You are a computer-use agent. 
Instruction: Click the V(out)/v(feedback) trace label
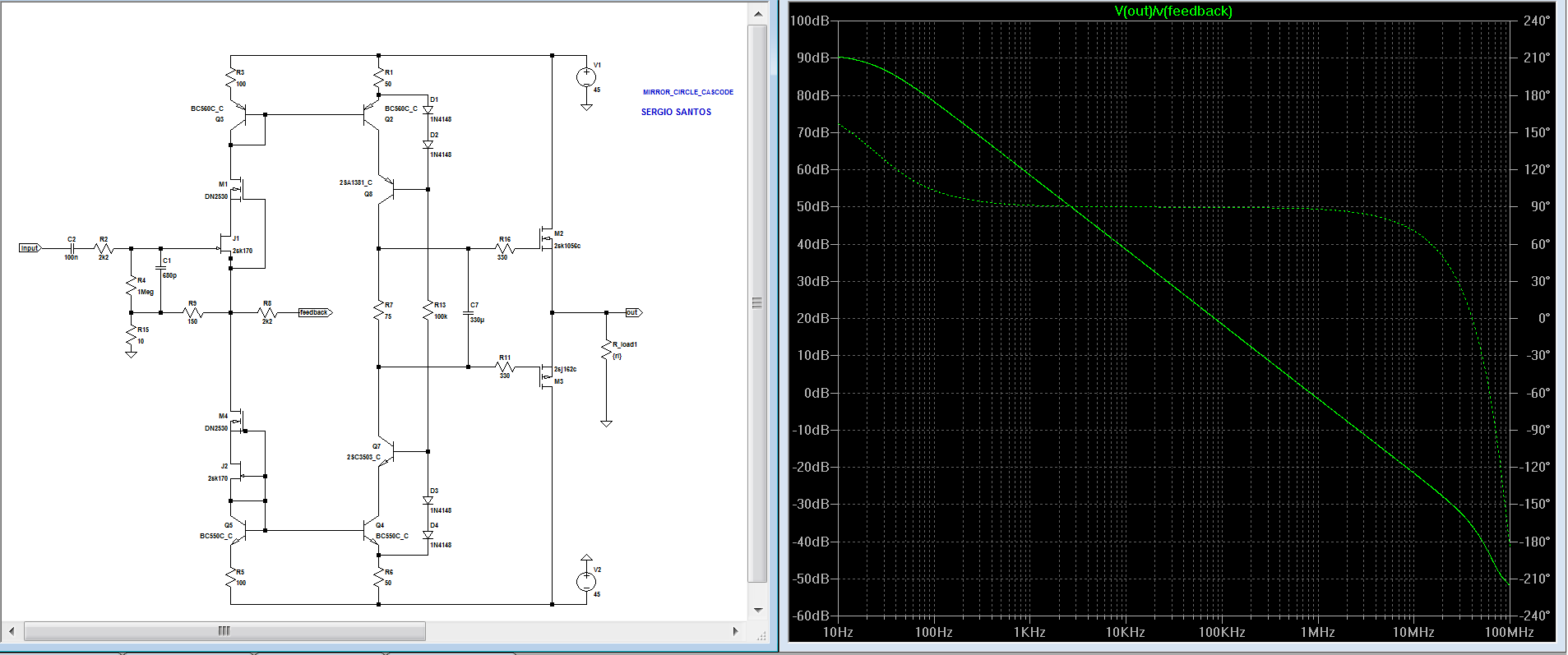[1173, 11]
